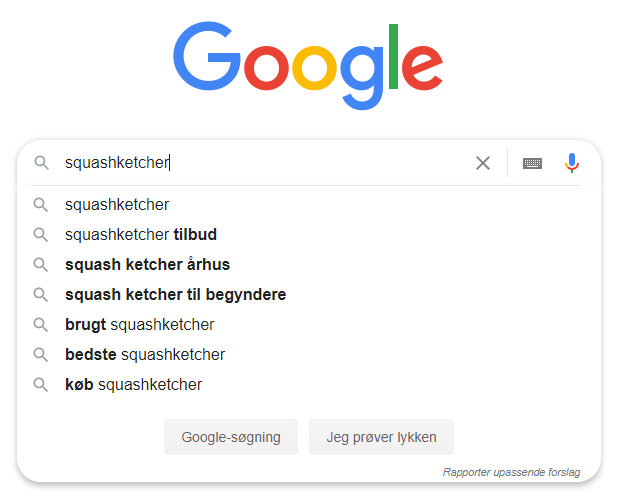
Task: Click the magnifier icon beside 'squash ketcher århus'
Action: pyautogui.click(x=41, y=265)
